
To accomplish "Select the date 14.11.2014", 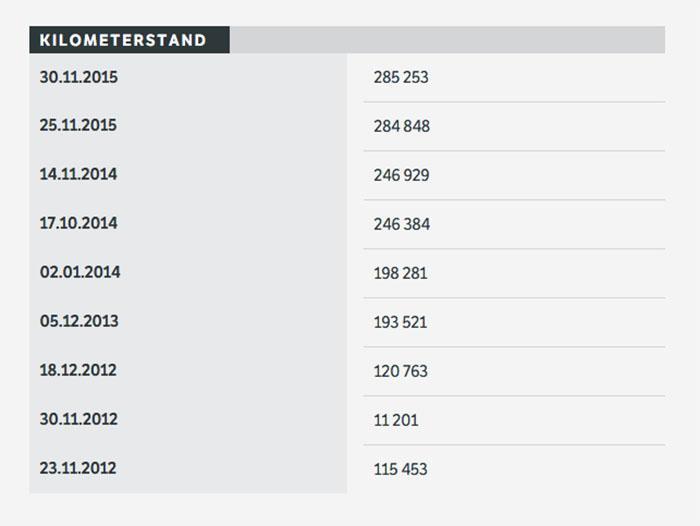I will pos(78,174).
